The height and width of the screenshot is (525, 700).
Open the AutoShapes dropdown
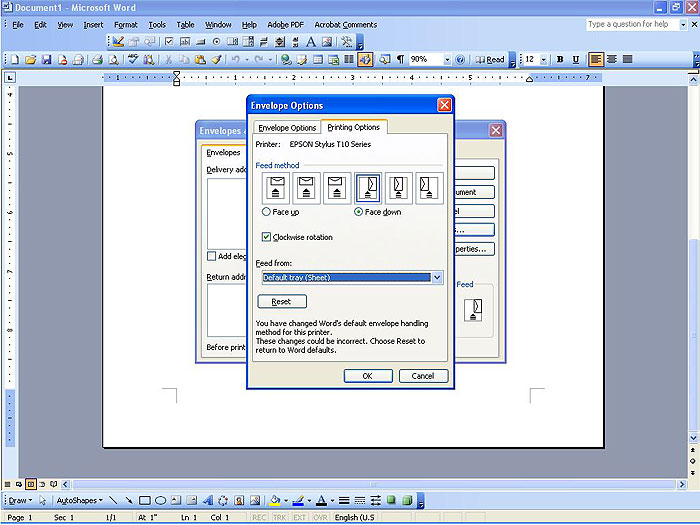pos(79,500)
